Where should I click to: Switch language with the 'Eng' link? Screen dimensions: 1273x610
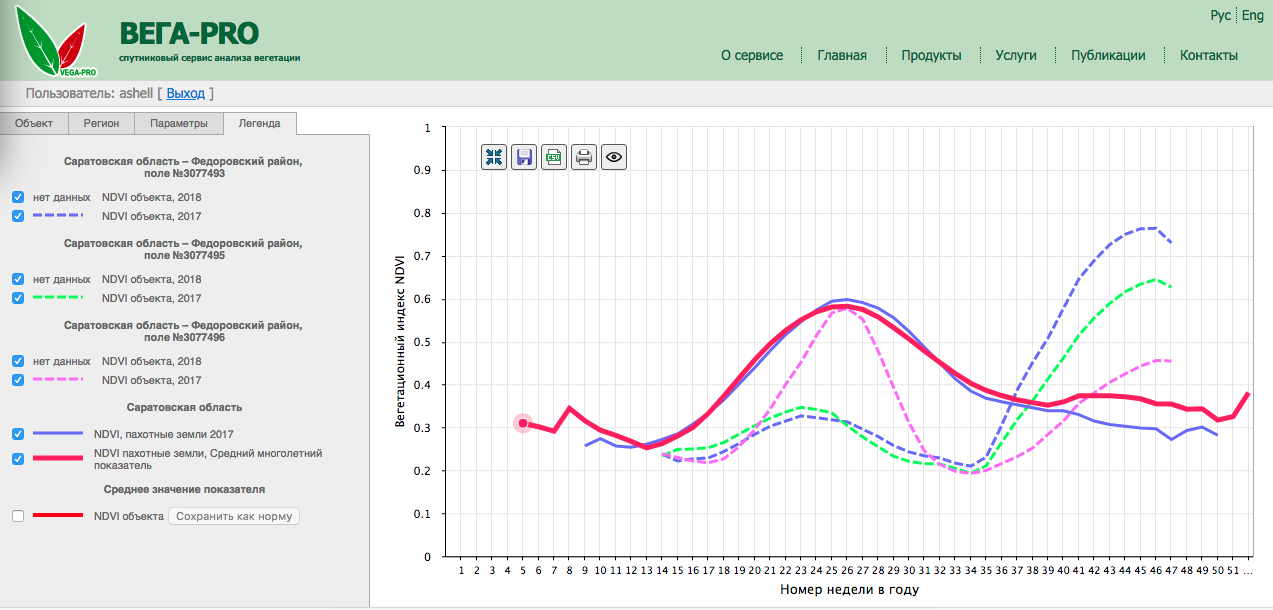[x=1253, y=15]
